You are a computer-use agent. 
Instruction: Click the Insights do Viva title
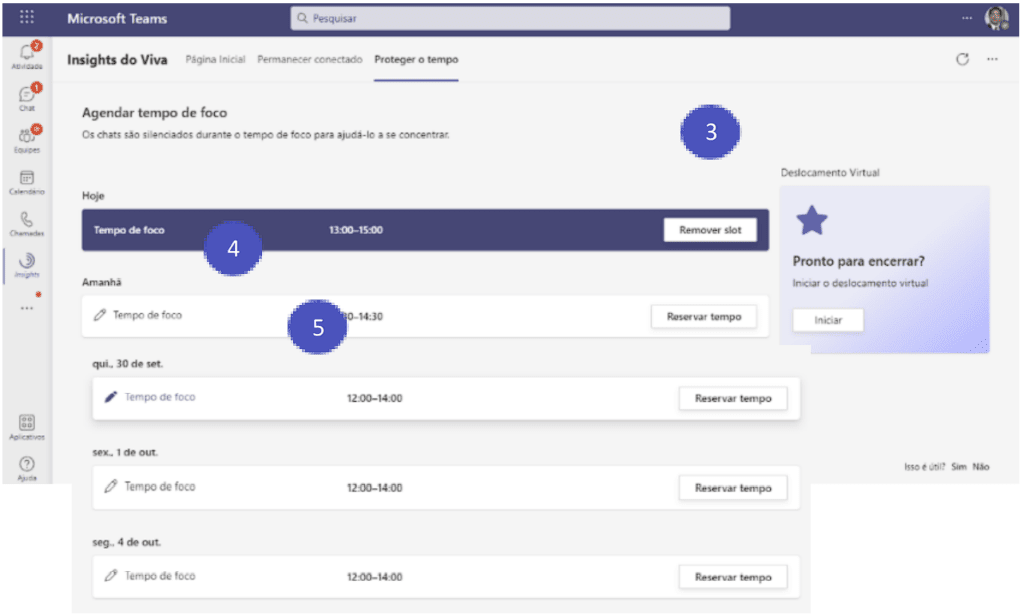pos(117,59)
